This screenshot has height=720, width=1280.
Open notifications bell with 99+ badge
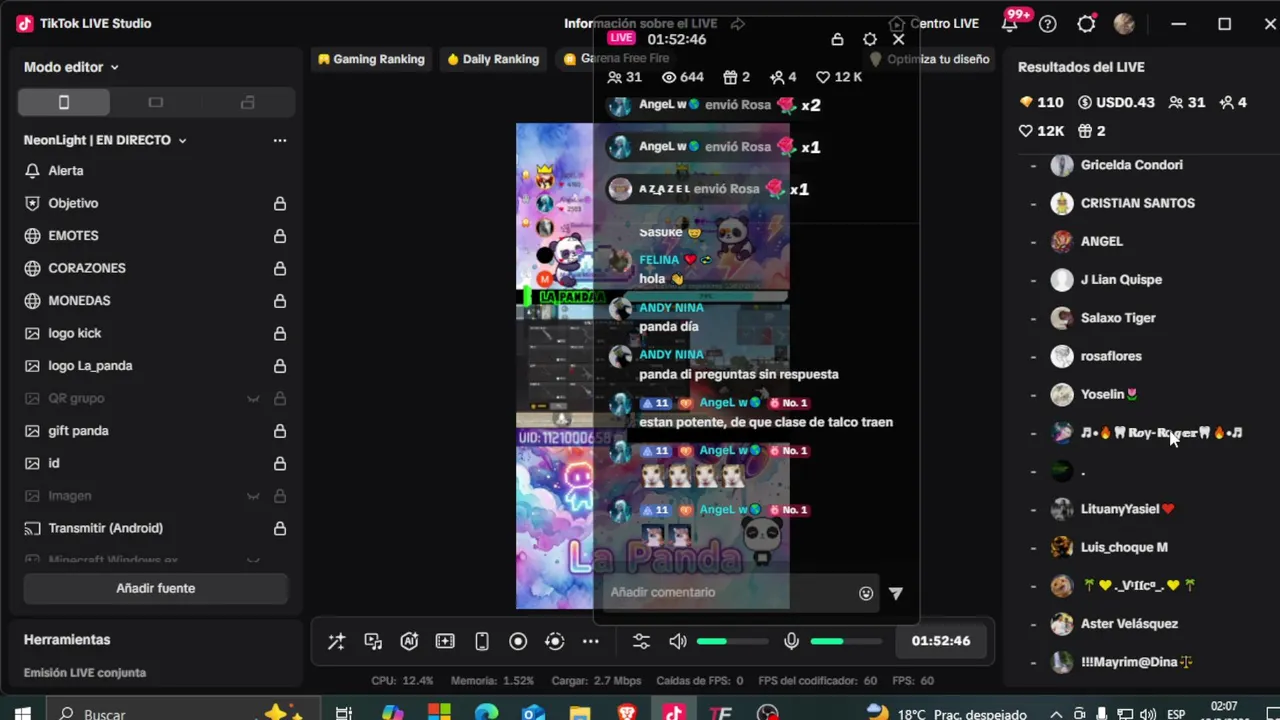pyautogui.click(x=1011, y=24)
